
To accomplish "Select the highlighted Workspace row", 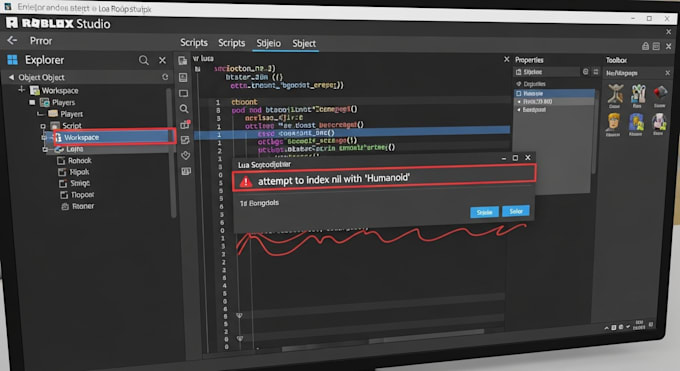I will (x=115, y=137).
